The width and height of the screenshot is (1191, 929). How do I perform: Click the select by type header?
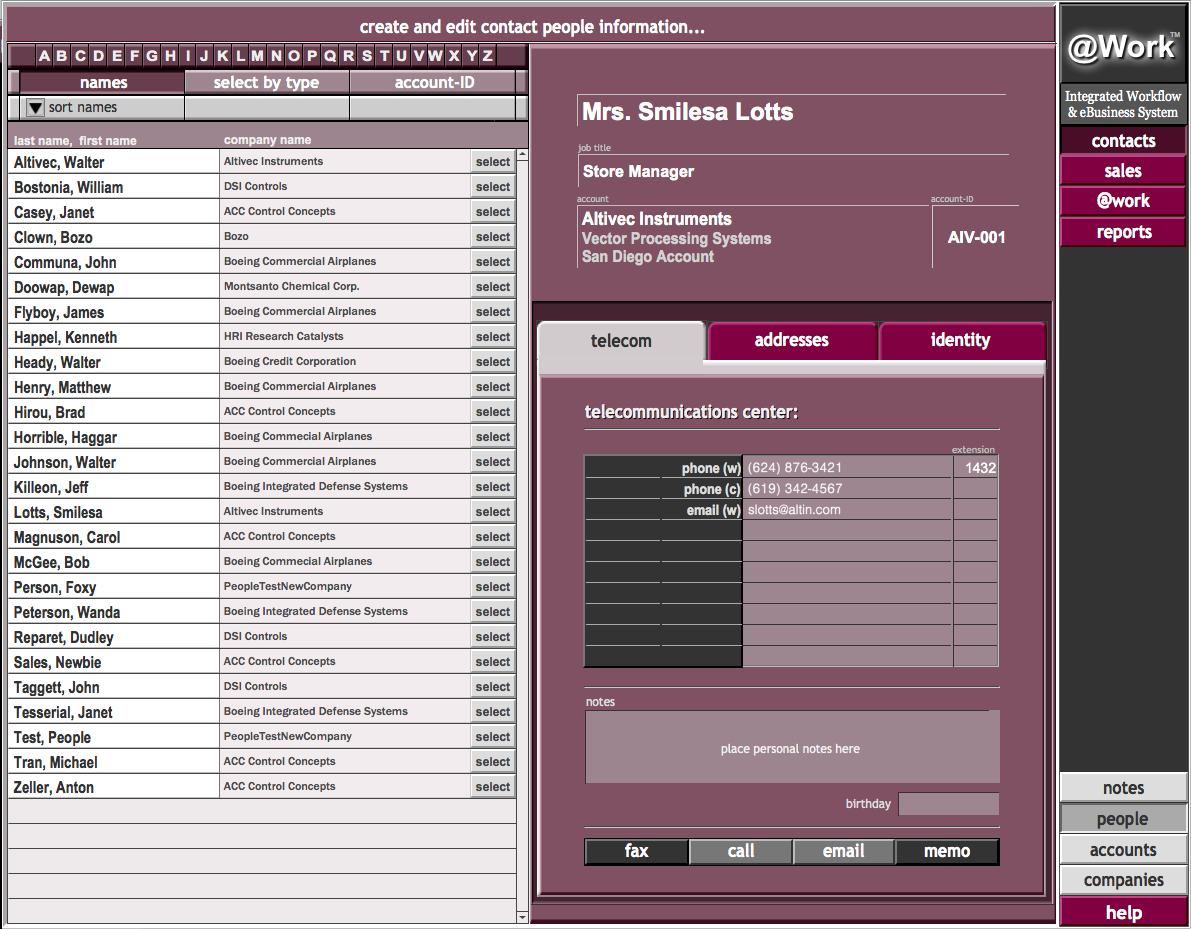(x=266, y=83)
